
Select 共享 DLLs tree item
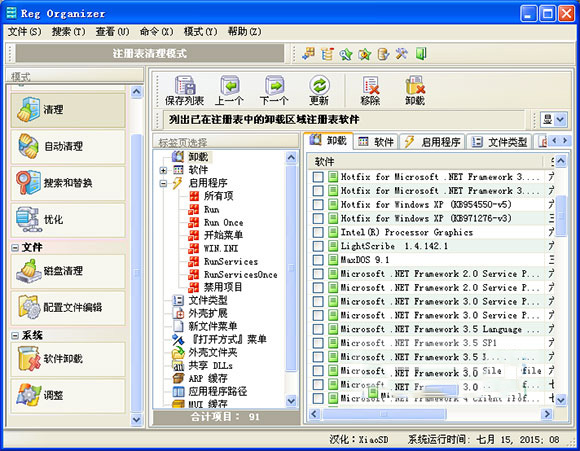coord(210,366)
